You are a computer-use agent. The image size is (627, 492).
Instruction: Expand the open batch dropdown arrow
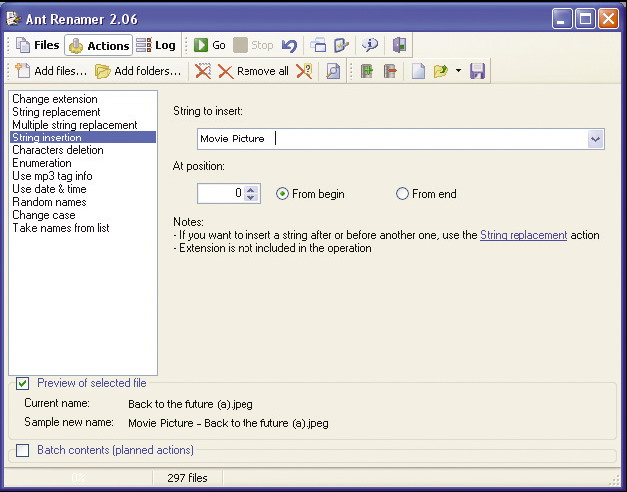coord(458,71)
